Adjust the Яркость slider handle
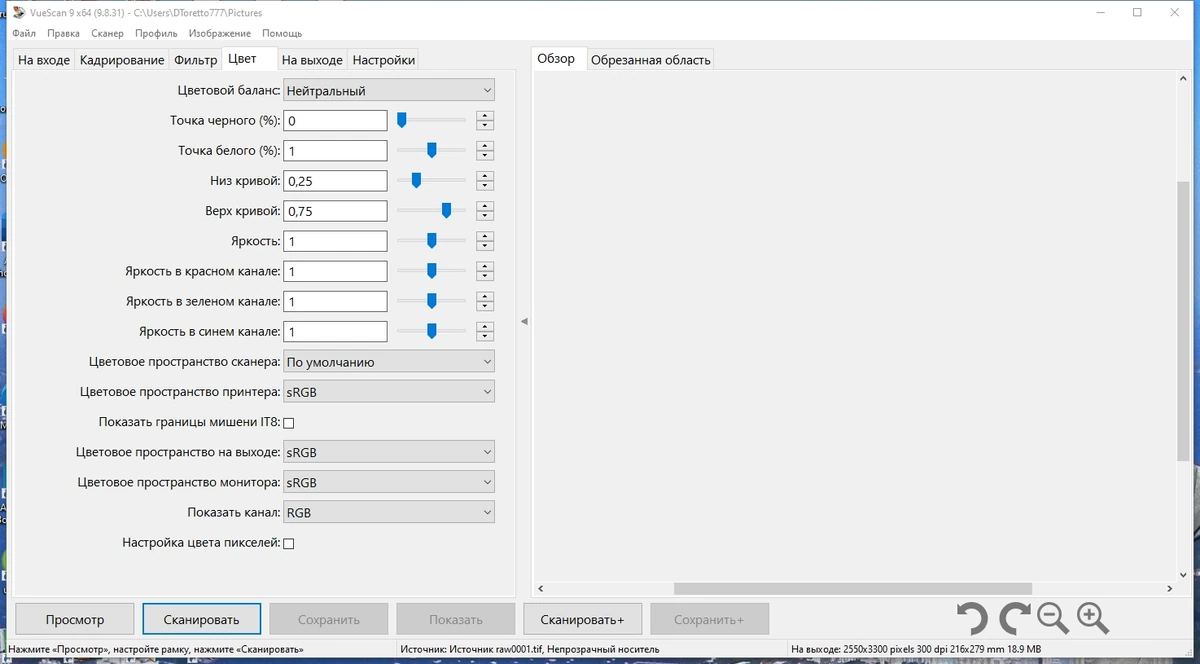The width and height of the screenshot is (1200, 664). (431, 240)
